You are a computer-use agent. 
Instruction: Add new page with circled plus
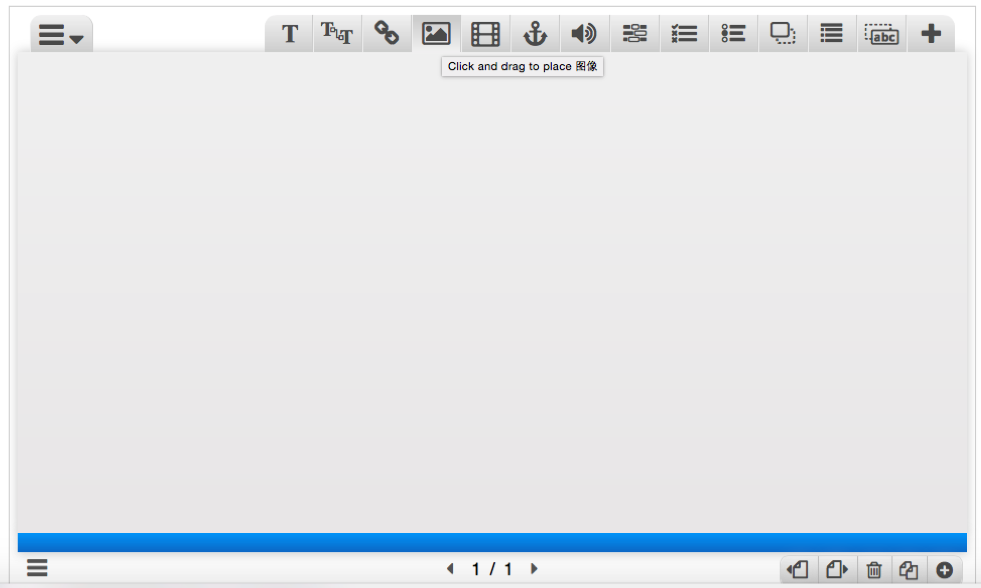click(x=945, y=570)
